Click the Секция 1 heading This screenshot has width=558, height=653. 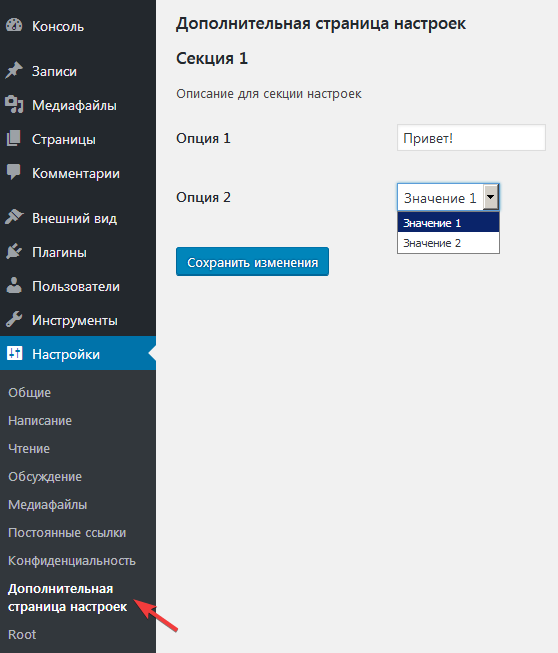[x=212, y=58]
